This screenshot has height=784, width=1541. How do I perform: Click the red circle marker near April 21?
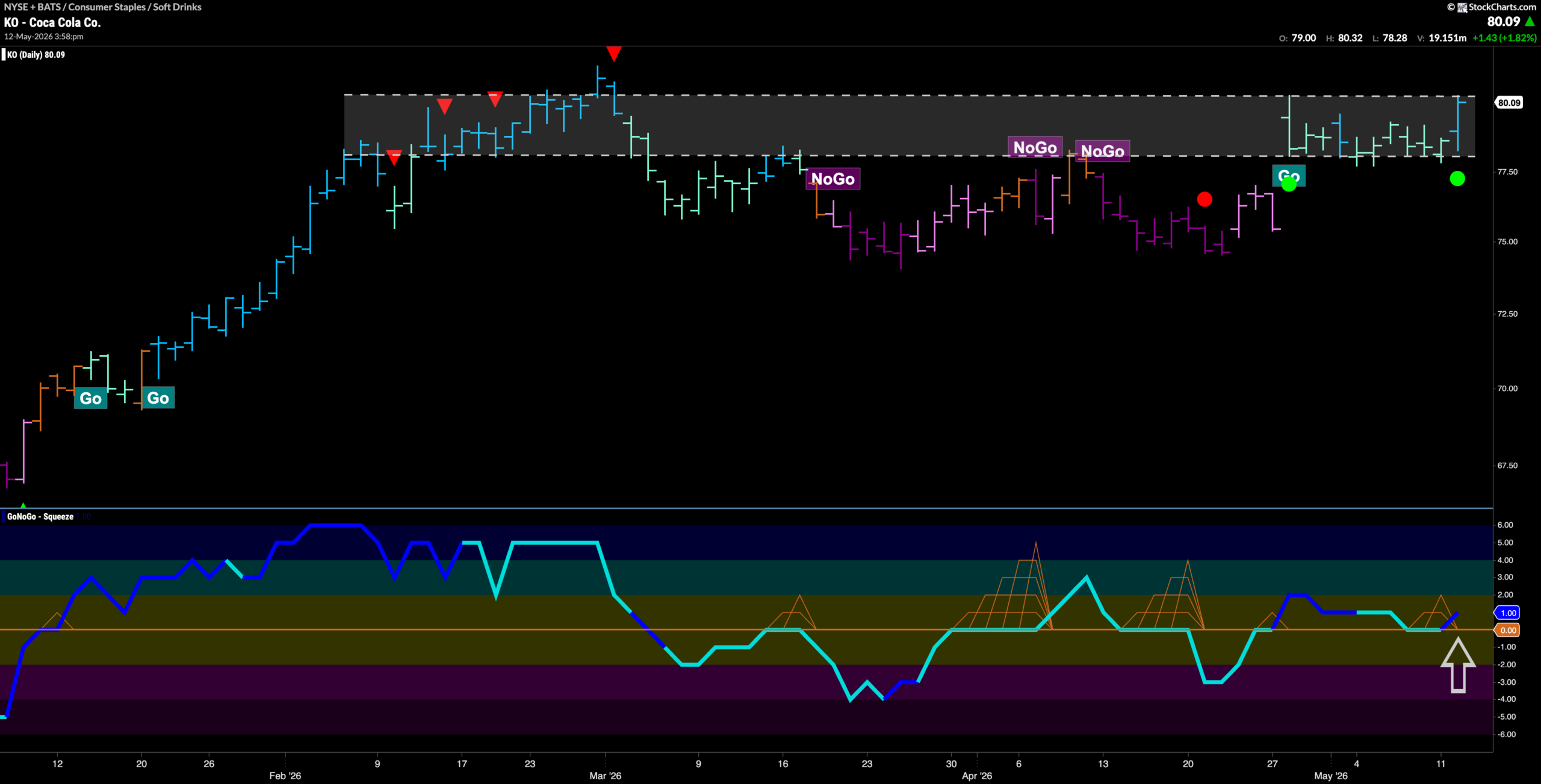(1205, 199)
